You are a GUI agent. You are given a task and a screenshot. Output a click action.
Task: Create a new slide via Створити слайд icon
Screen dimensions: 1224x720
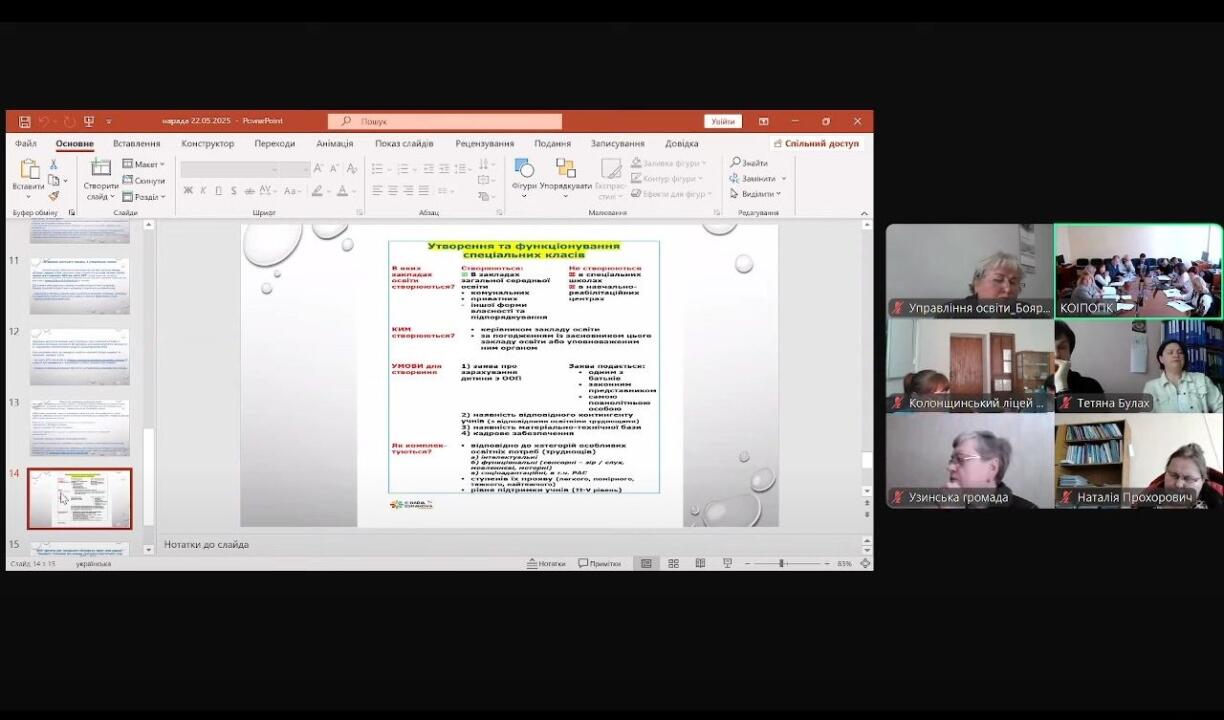coord(101,168)
